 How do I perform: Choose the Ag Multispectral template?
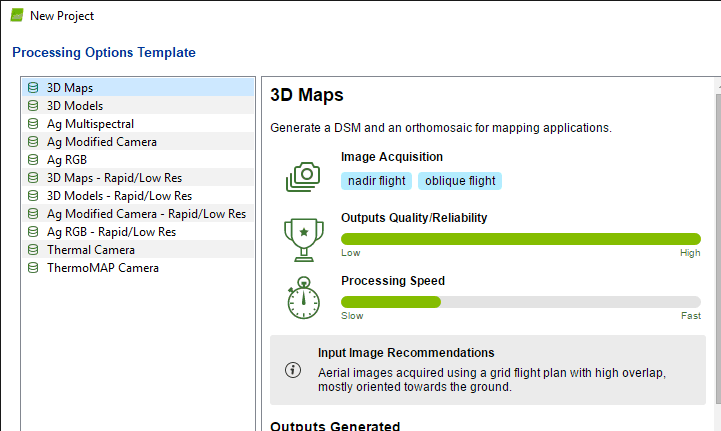point(90,124)
